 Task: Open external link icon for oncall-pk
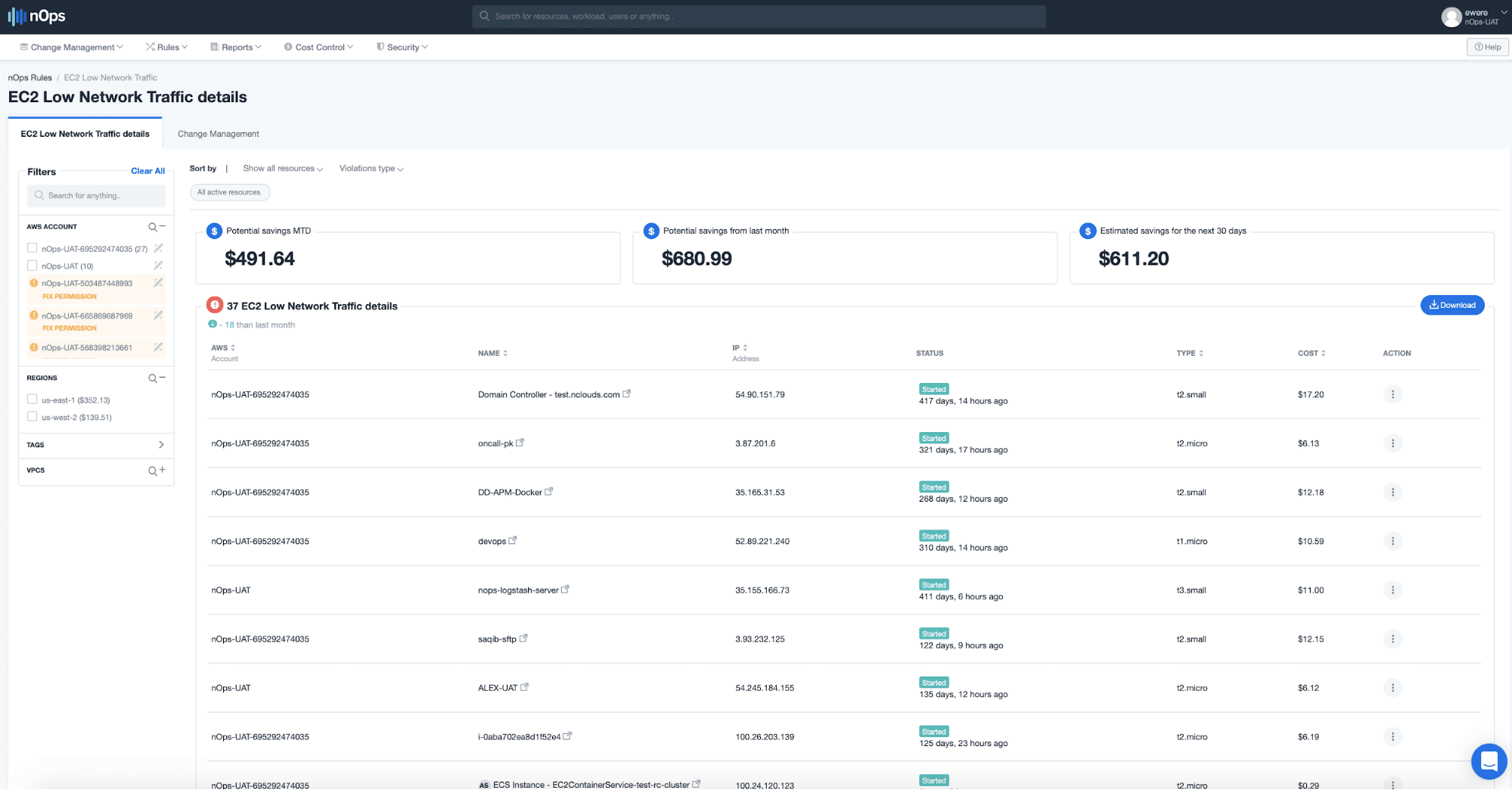click(520, 443)
